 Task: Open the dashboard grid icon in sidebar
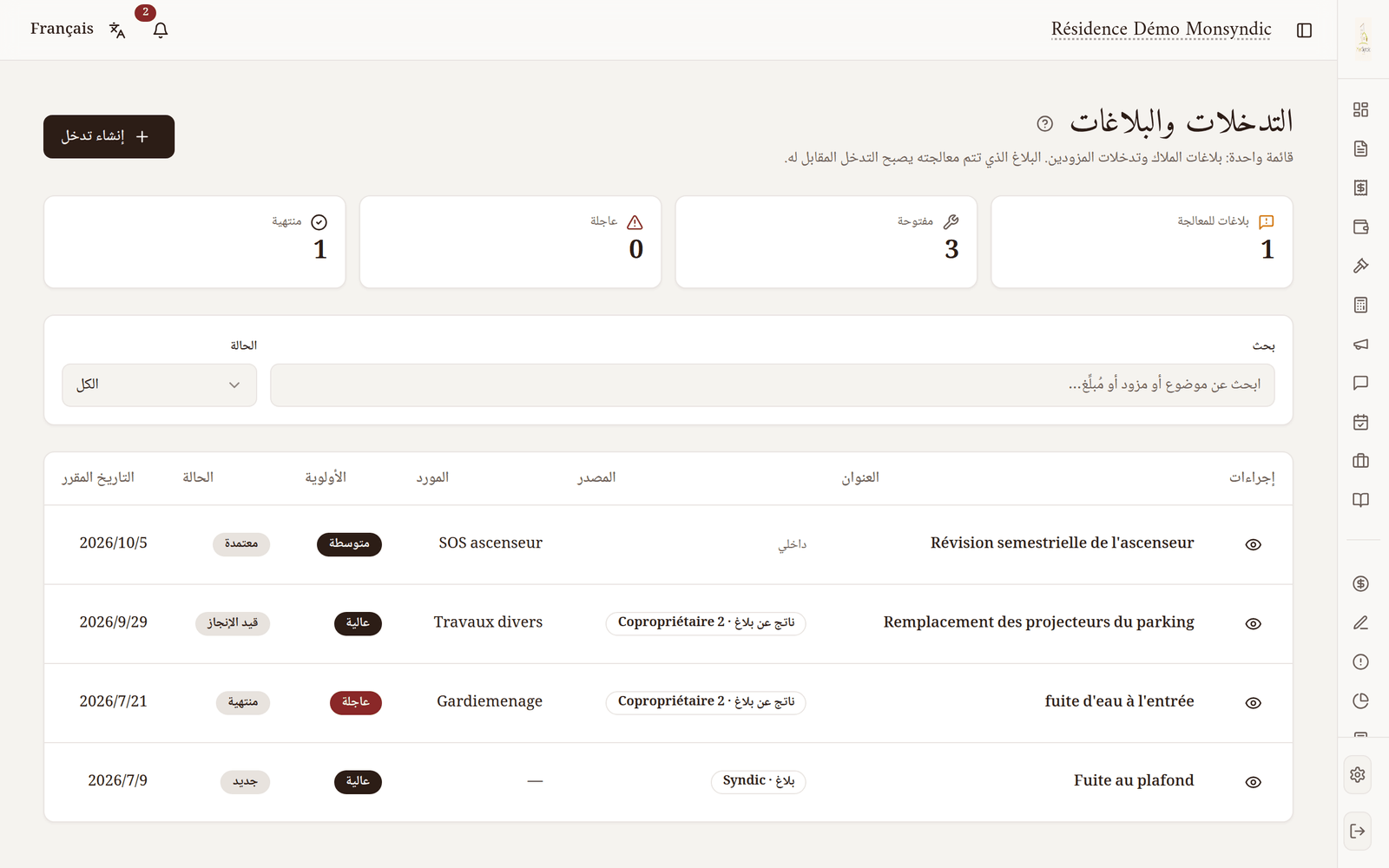click(1360, 109)
